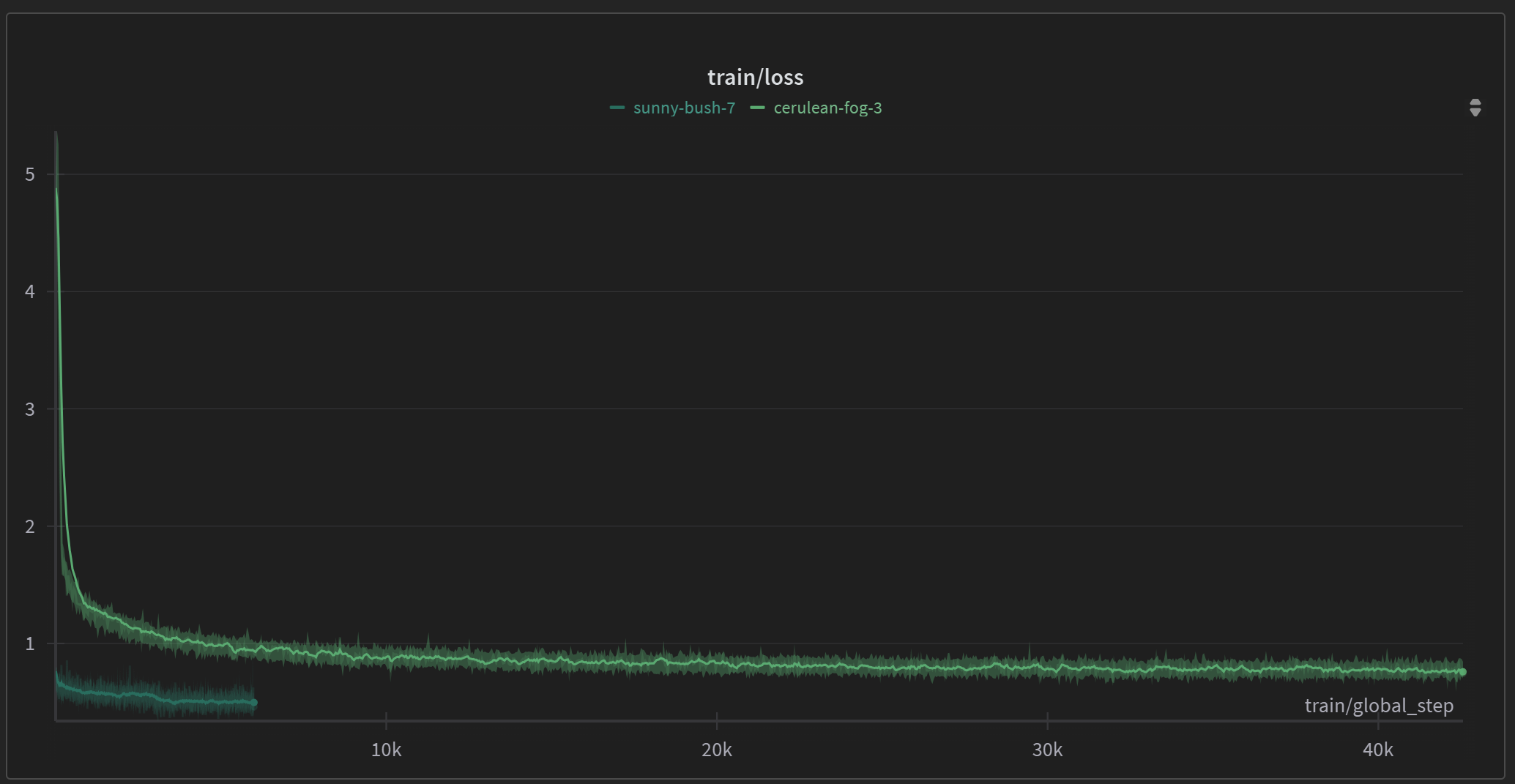Click the legend scroll arrows icon
Viewport: 1515px width, 784px height.
pyautogui.click(x=1475, y=108)
